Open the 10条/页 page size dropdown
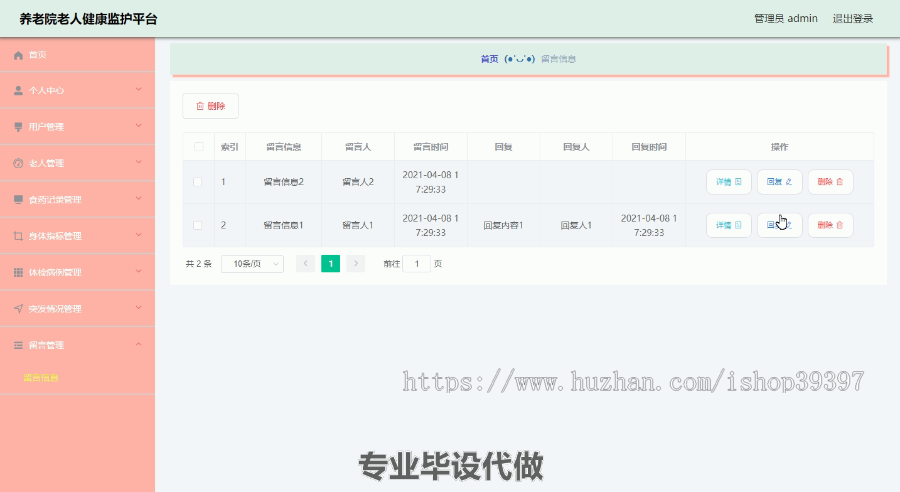This screenshot has width=900, height=492. click(x=253, y=264)
